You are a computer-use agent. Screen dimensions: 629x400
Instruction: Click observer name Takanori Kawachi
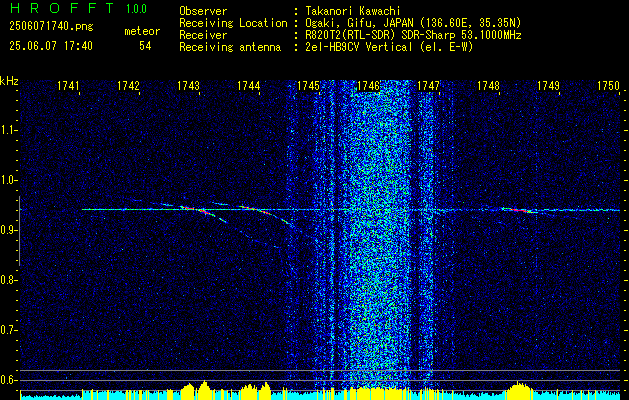(x=353, y=11)
